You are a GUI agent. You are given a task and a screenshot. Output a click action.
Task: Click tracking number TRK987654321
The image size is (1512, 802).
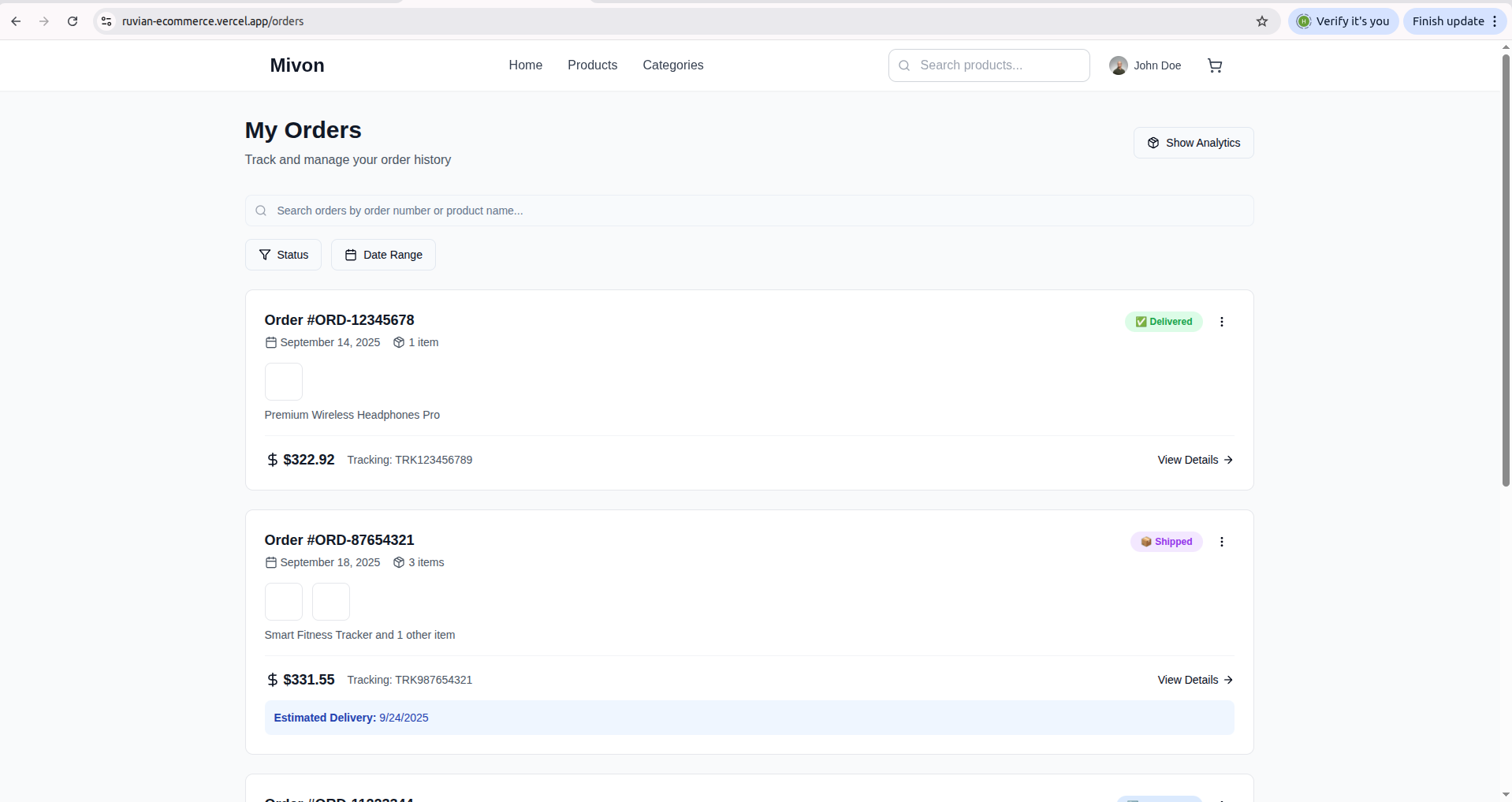[x=434, y=680]
